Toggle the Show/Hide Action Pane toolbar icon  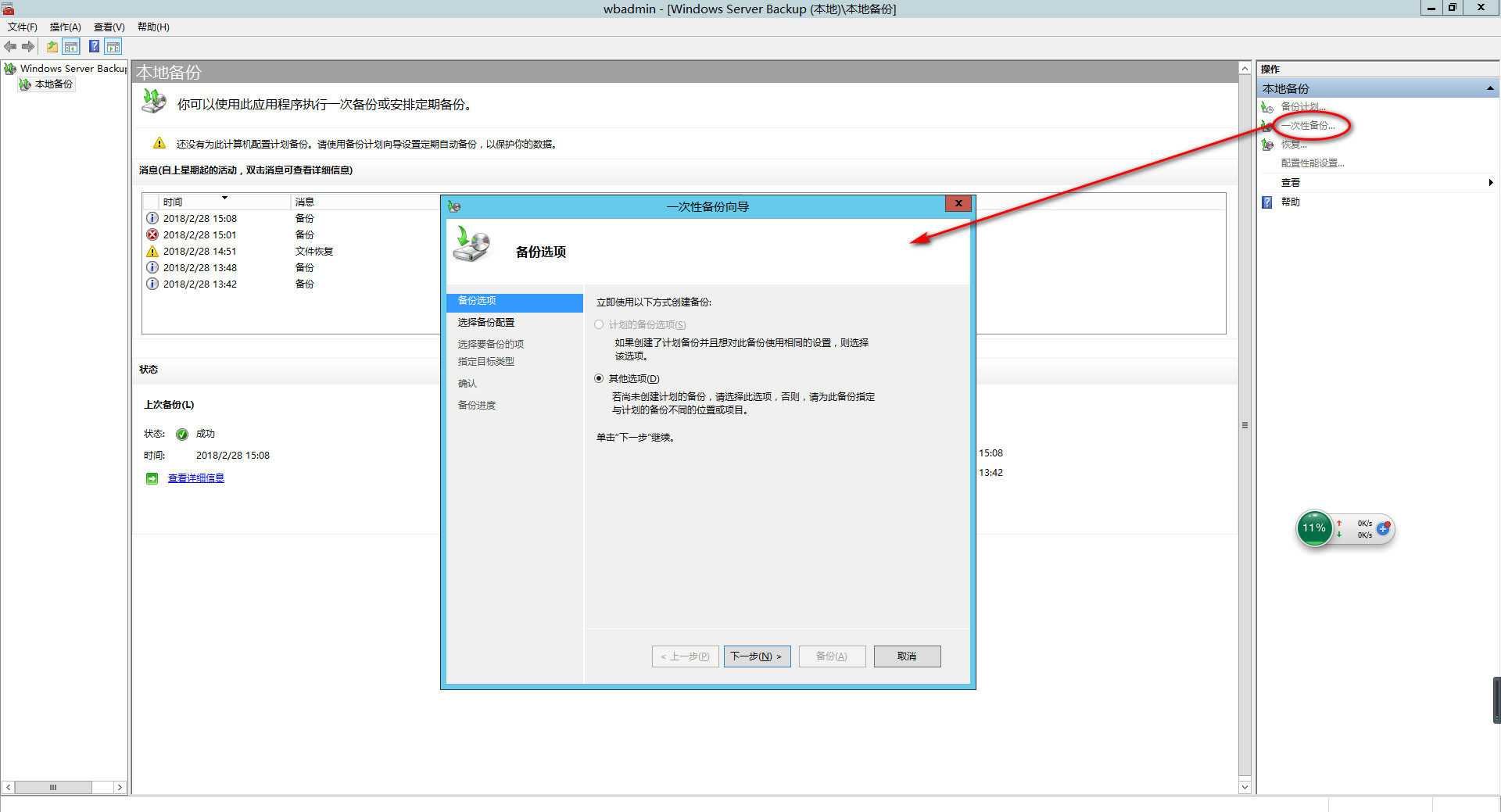coord(113,47)
